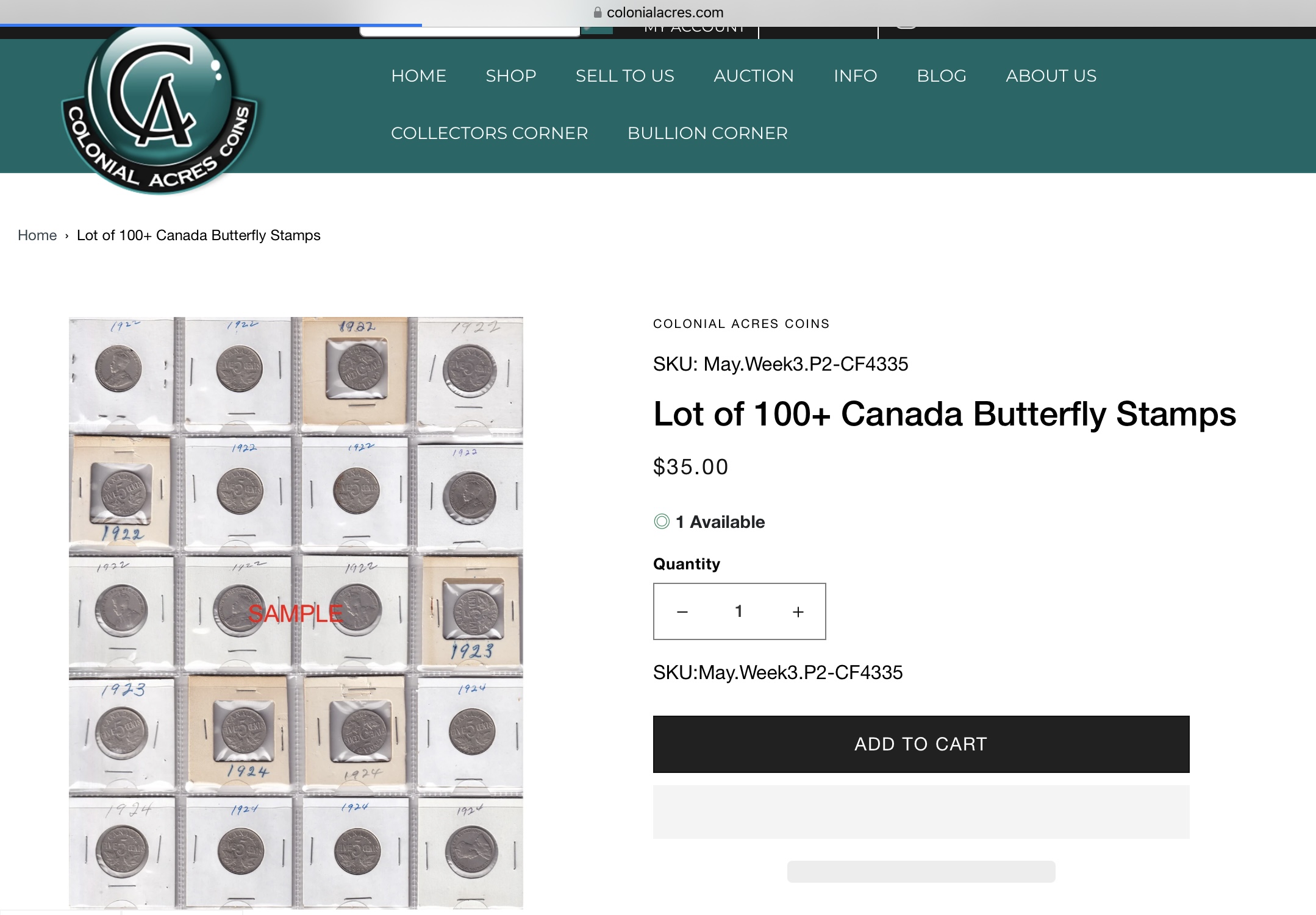Click the plus quantity button
This screenshot has width=1316, height=915.
(798, 611)
